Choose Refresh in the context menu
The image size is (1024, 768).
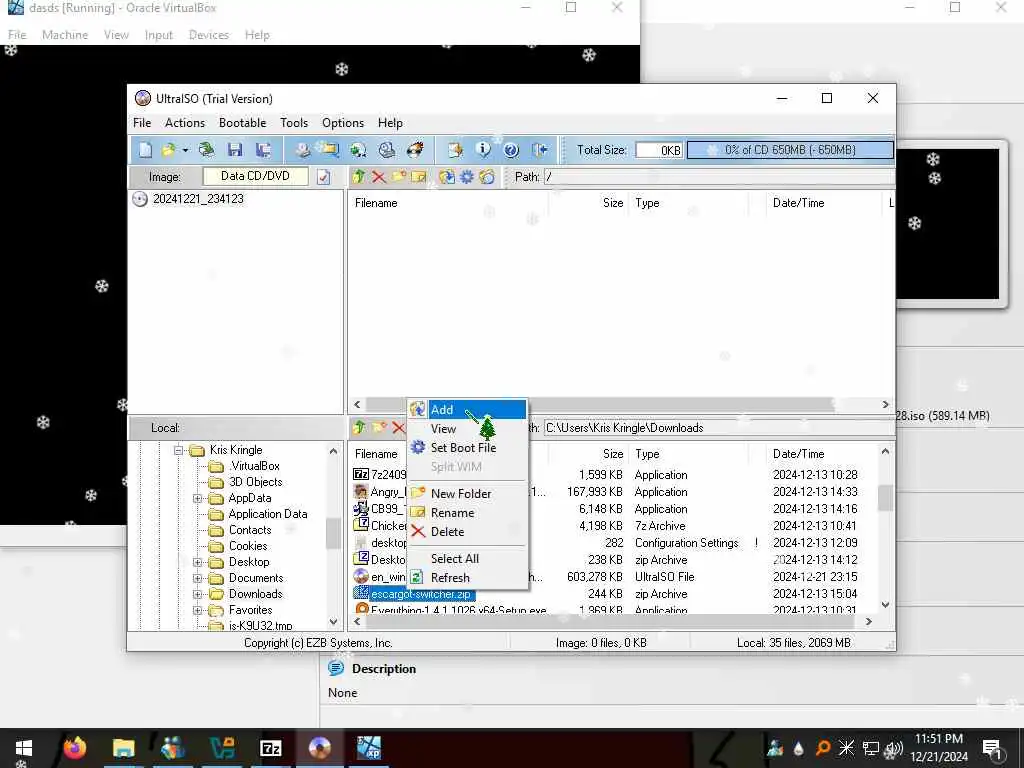tap(468, 578)
